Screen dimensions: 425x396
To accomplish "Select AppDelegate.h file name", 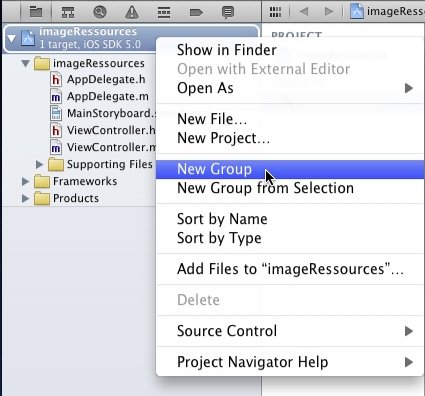I will coord(106,80).
